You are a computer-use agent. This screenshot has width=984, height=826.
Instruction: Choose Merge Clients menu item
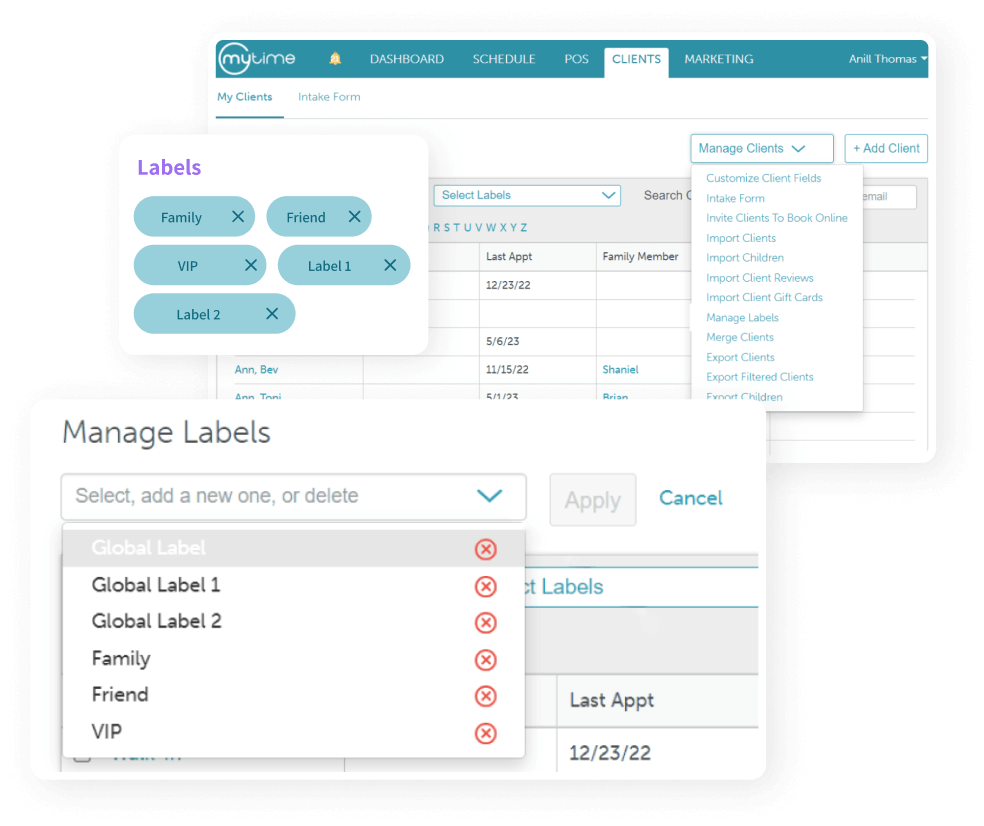pyautogui.click(x=740, y=337)
